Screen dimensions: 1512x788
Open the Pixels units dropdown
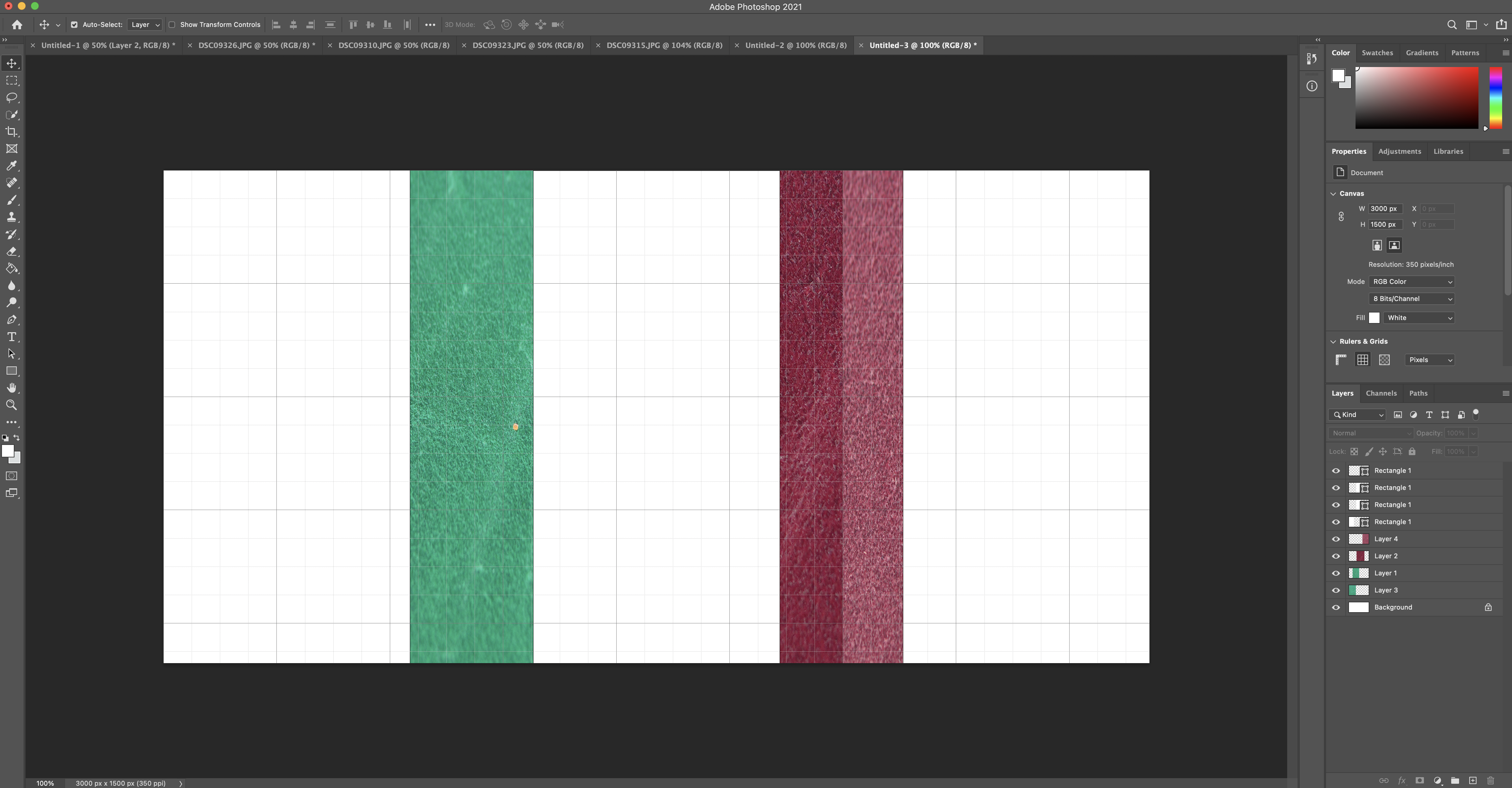point(1429,360)
